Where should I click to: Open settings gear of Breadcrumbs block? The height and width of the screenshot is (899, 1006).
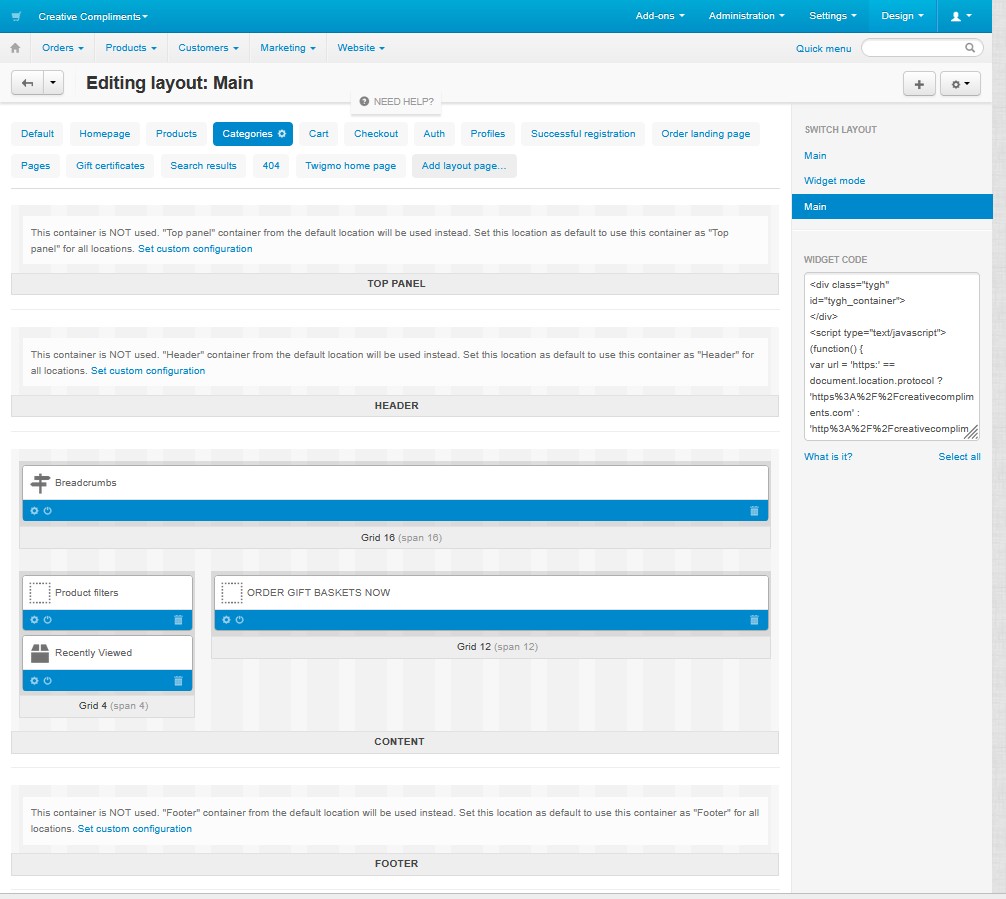(34, 511)
